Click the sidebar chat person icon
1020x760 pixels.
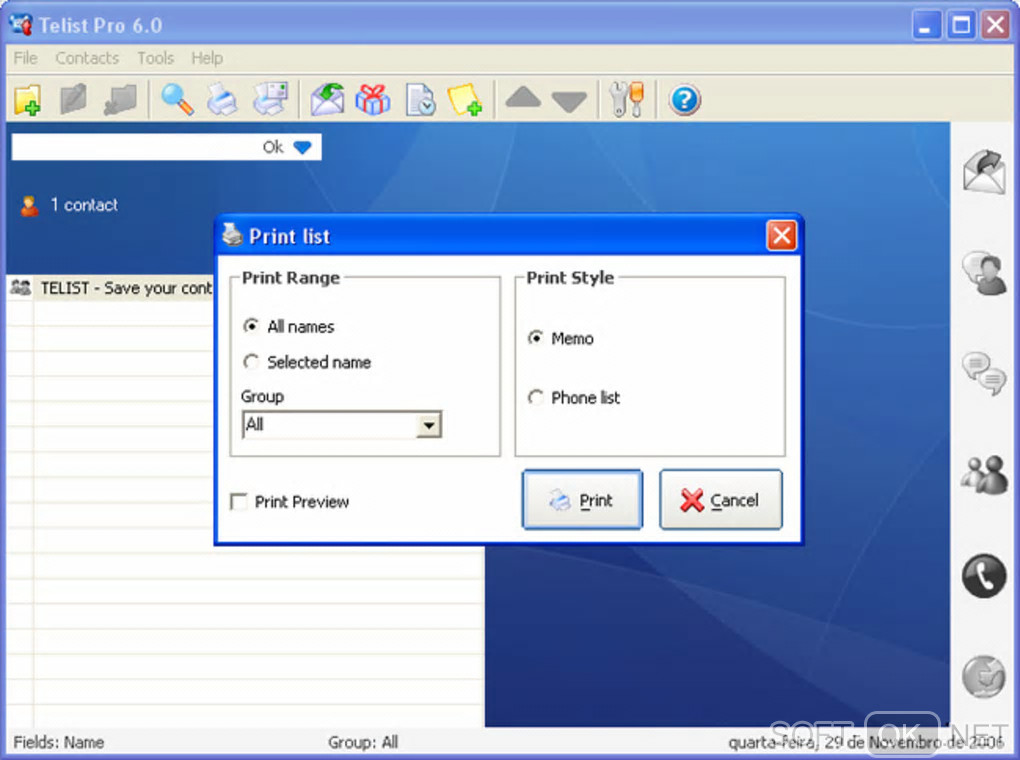tap(984, 273)
